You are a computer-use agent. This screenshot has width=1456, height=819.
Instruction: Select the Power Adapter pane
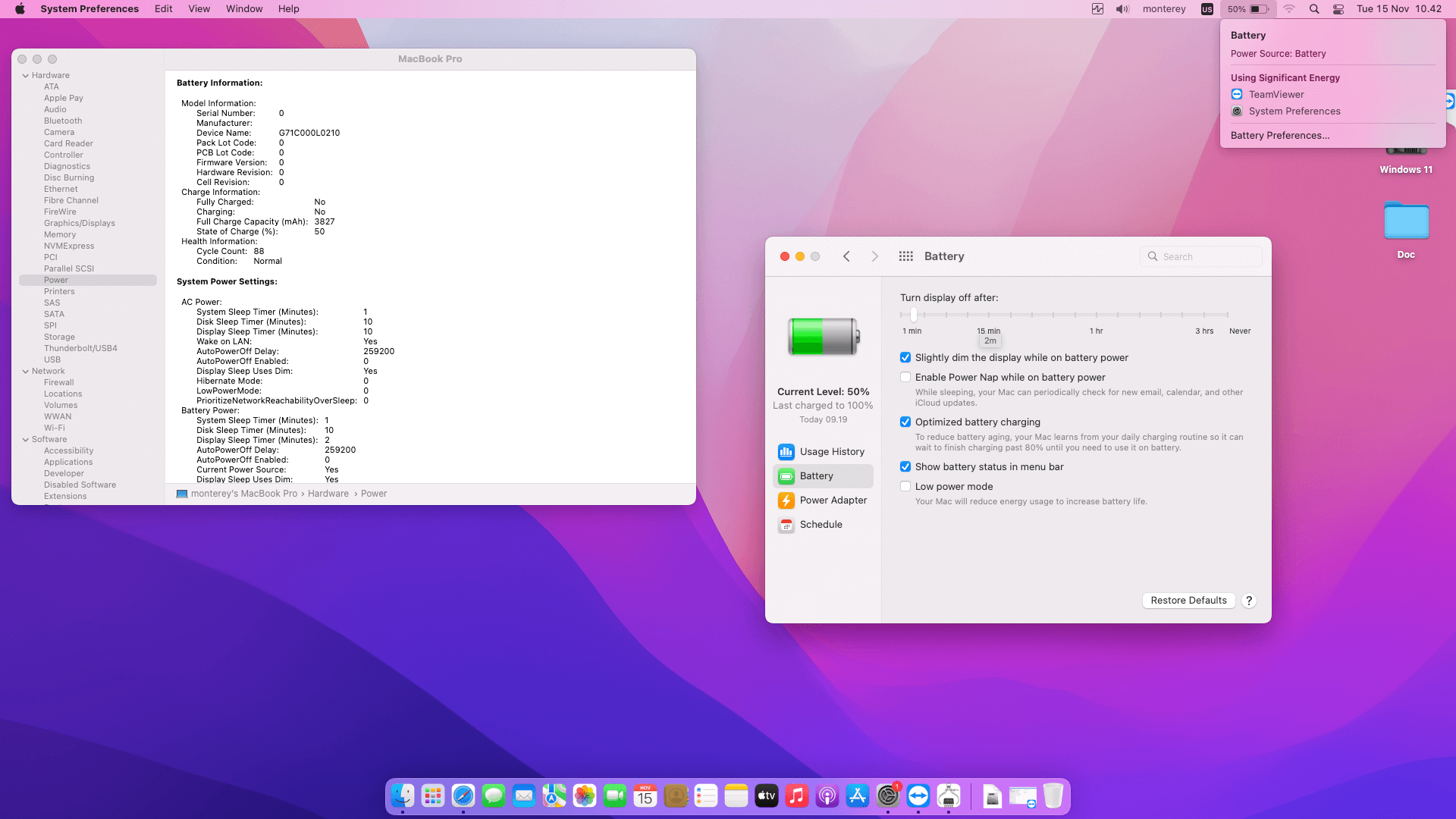click(x=823, y=500)
